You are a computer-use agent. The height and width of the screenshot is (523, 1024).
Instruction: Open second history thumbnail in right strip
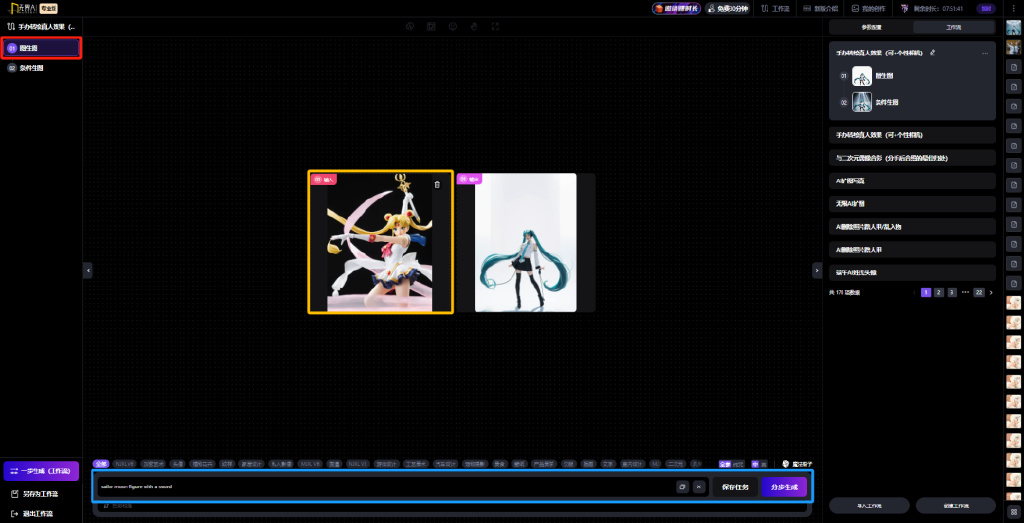[1014, 47]
